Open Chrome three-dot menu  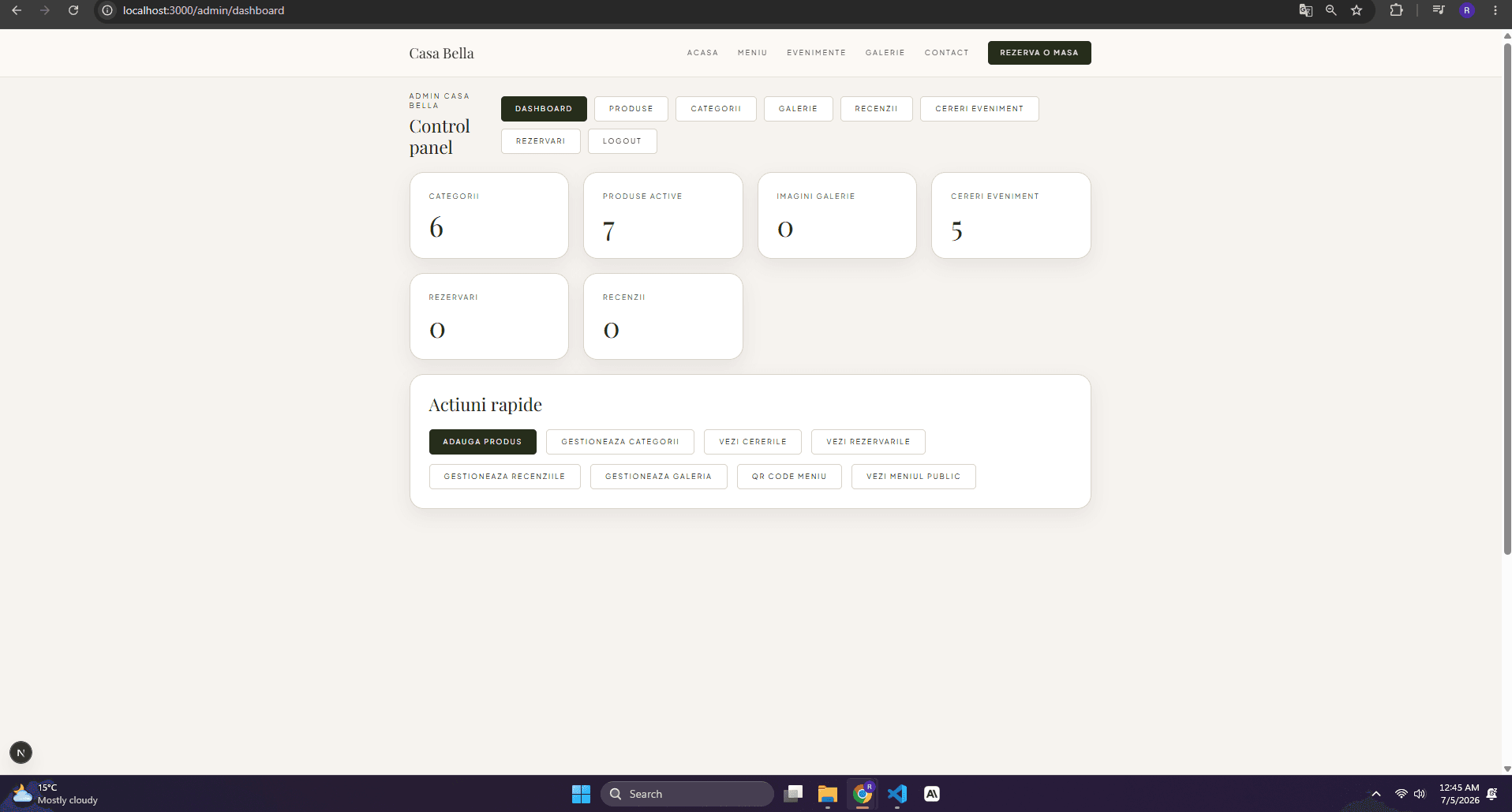point(1495,10)
